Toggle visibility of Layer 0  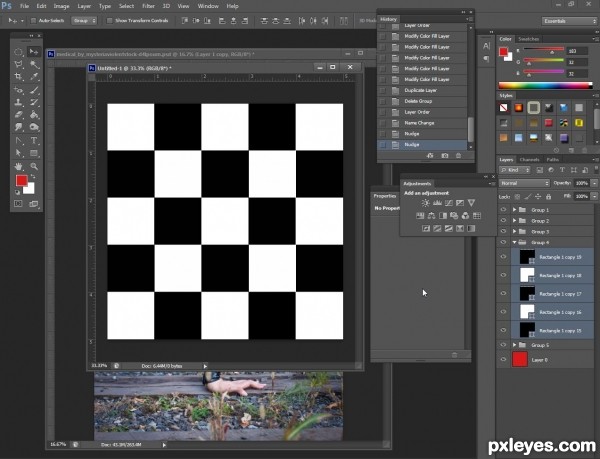[x=503, y=360]
